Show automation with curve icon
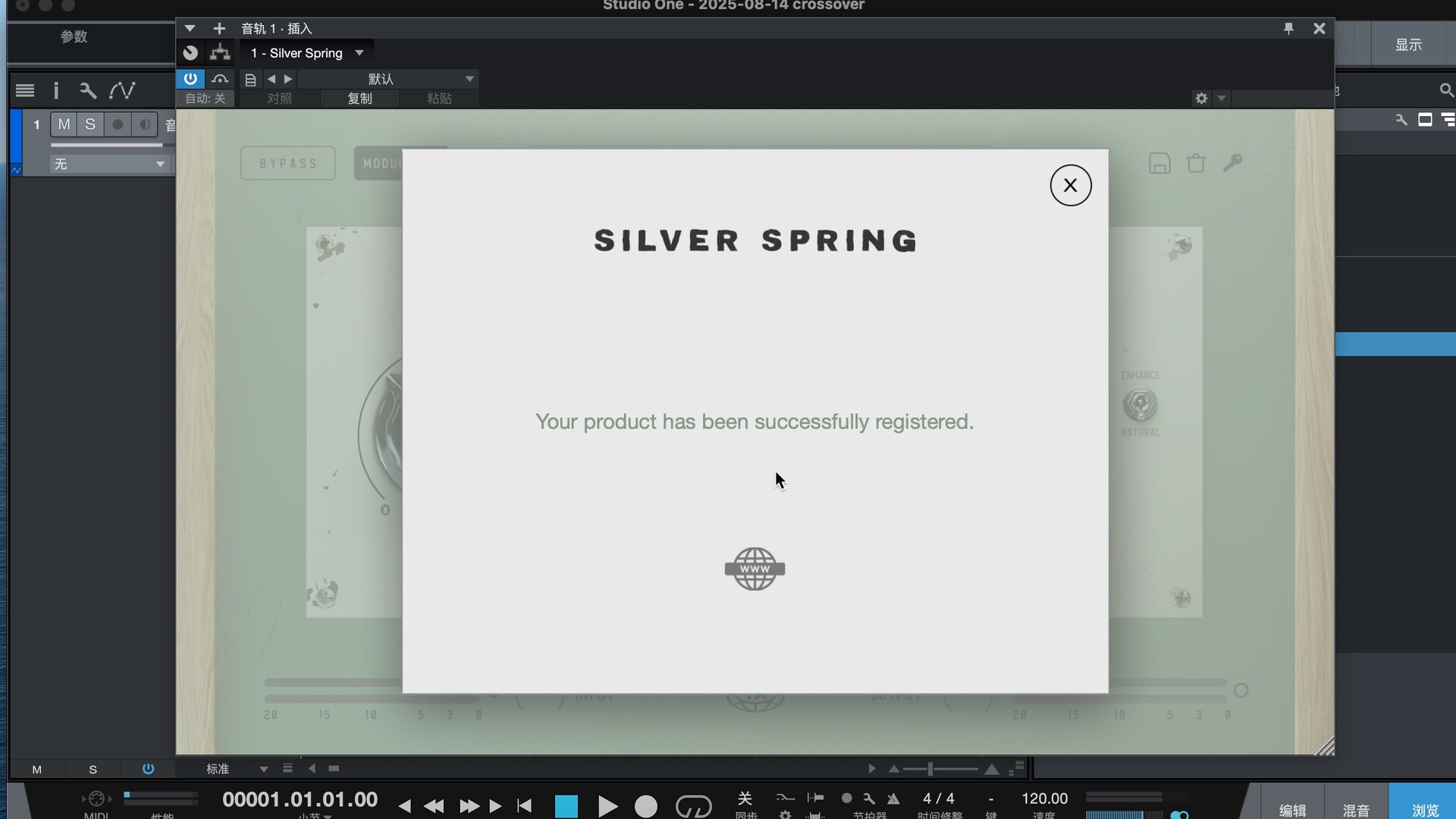This screenshot has height=819, width=1456. [x=122, y=91]
